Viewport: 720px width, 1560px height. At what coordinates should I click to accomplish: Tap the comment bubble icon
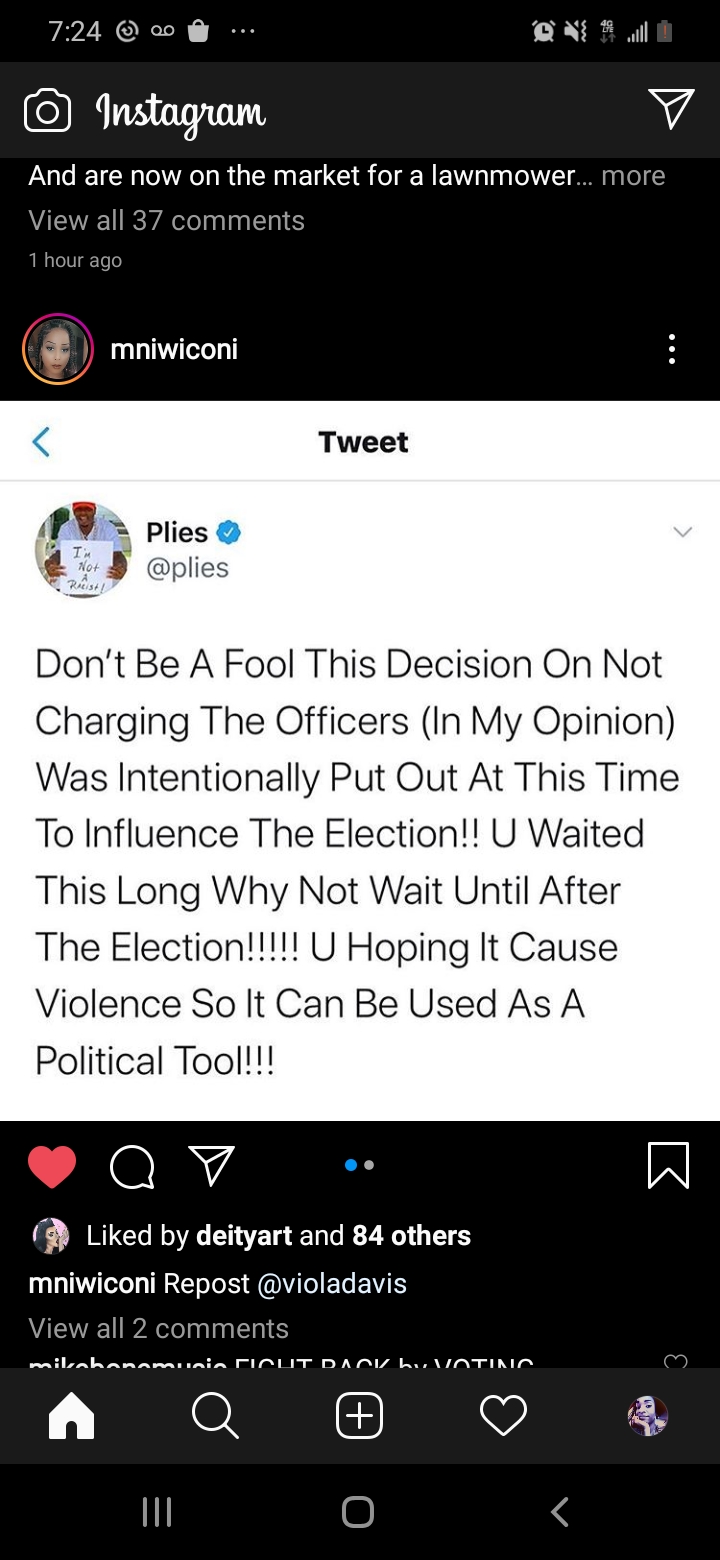132,1166
